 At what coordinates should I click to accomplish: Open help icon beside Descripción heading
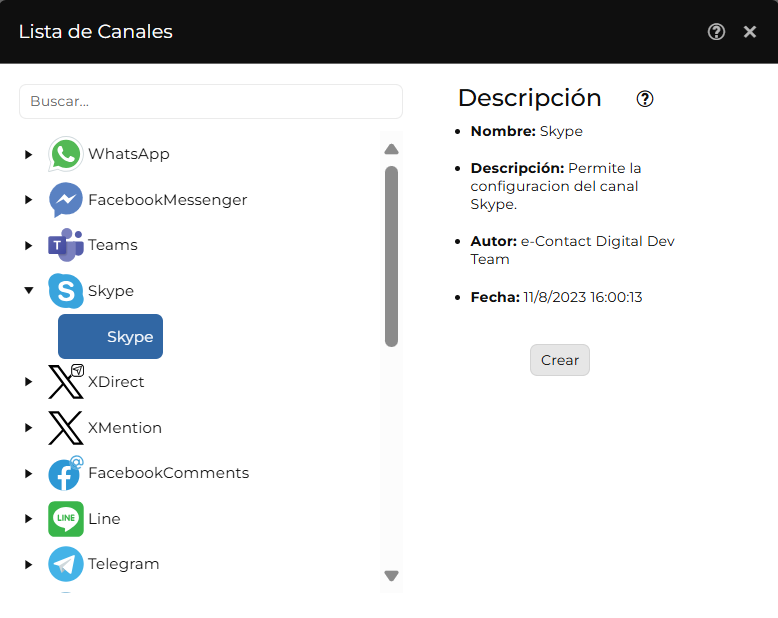(x=645, y=99)
